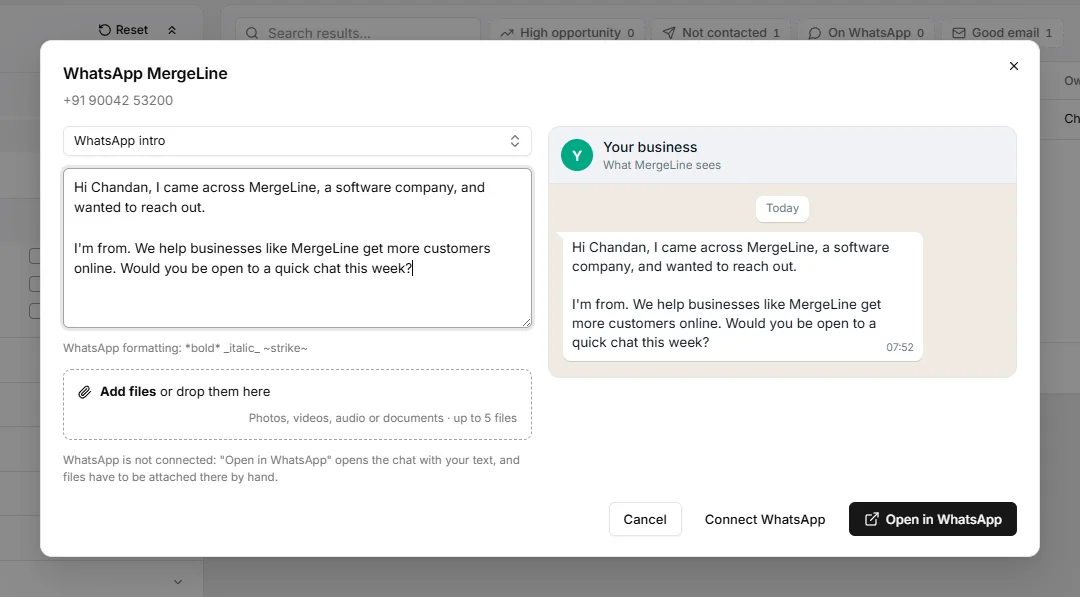Image resolution: width=1080 pixels, height=597 pixels.
Task: Select the On WhatsApp filter chip
Action: coord(865,33)
